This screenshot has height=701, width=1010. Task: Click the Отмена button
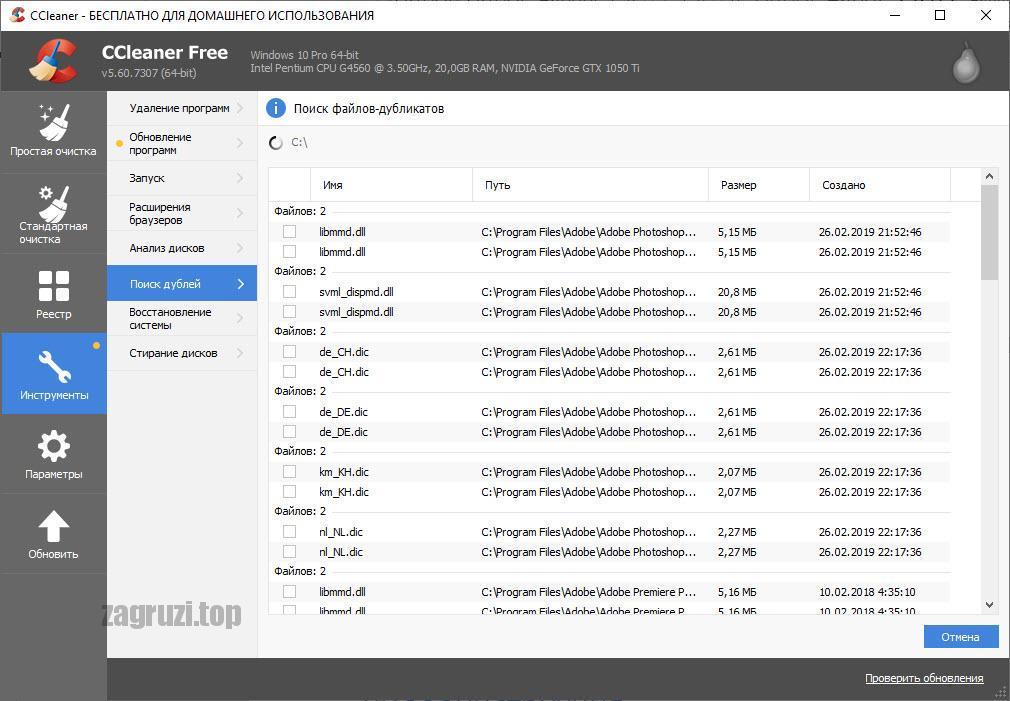coord(960,637)
